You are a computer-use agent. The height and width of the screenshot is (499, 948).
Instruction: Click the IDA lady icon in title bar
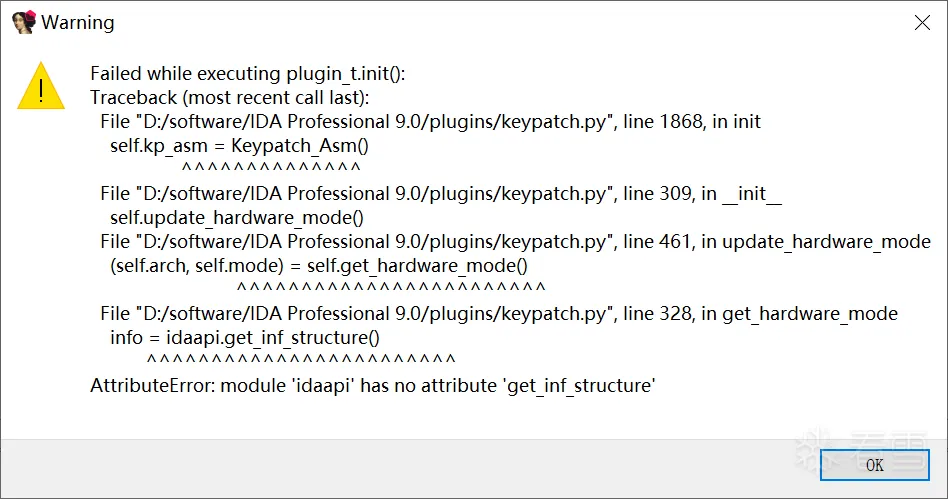click(24, 22)
